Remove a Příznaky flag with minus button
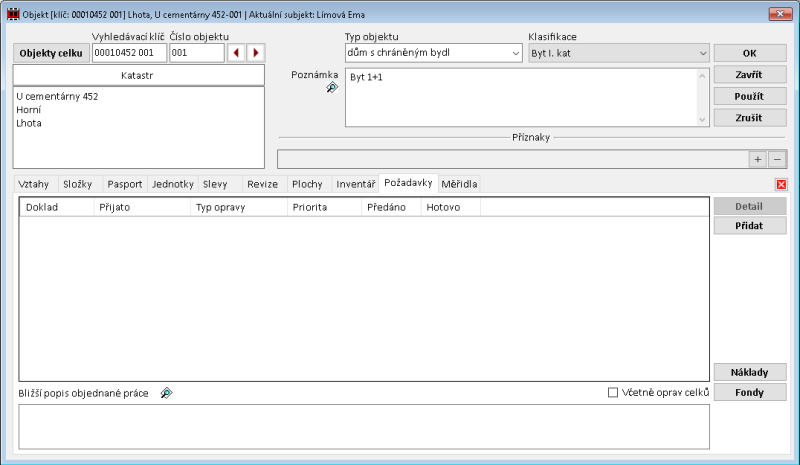This screenshot has width=800, height=465. tap(776, 159)
